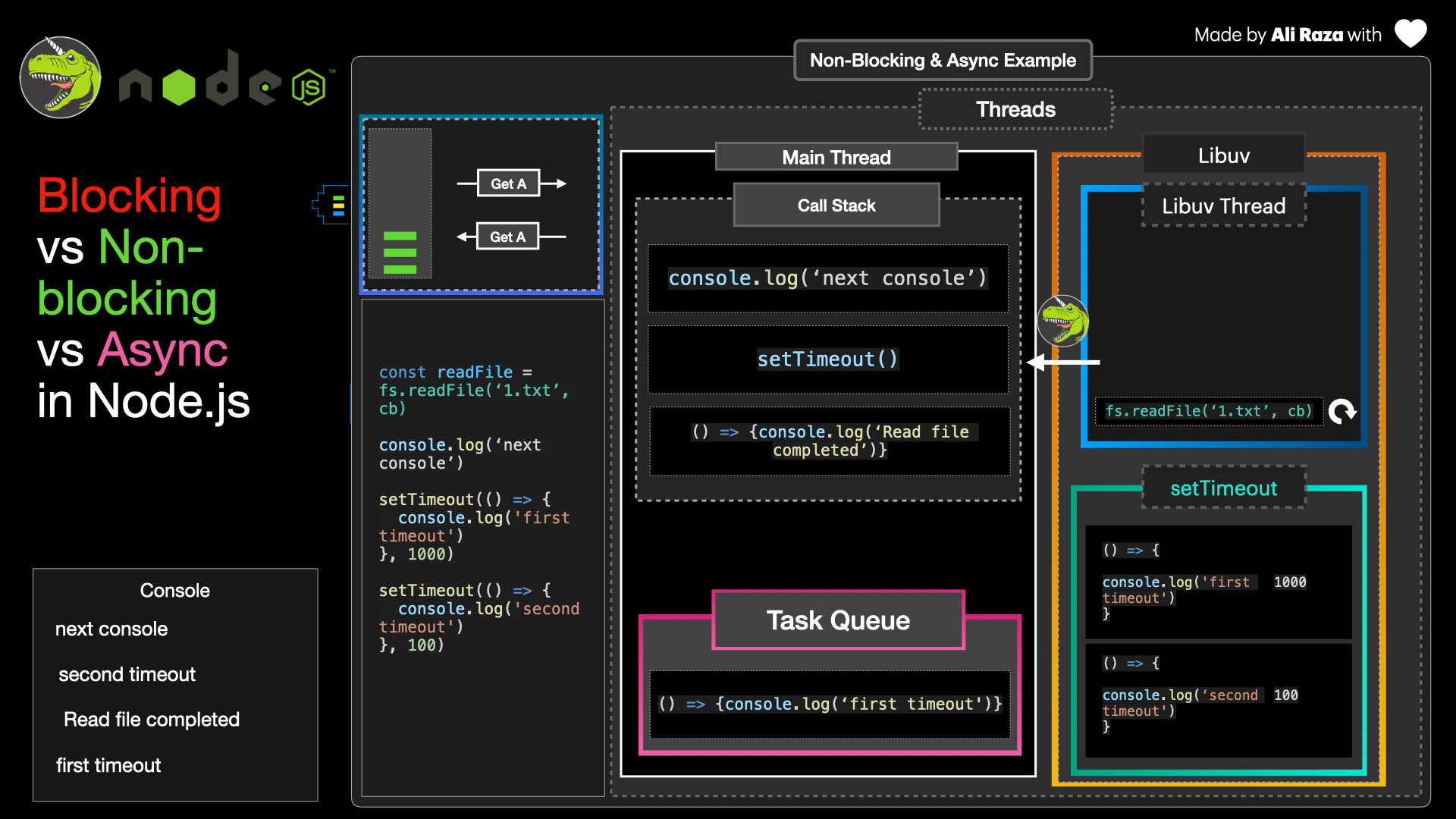Image resolution: width=1456 pixels, height=819 pixels.
Task: Click the first timeout entry in Task Queue
Action: 830,704
